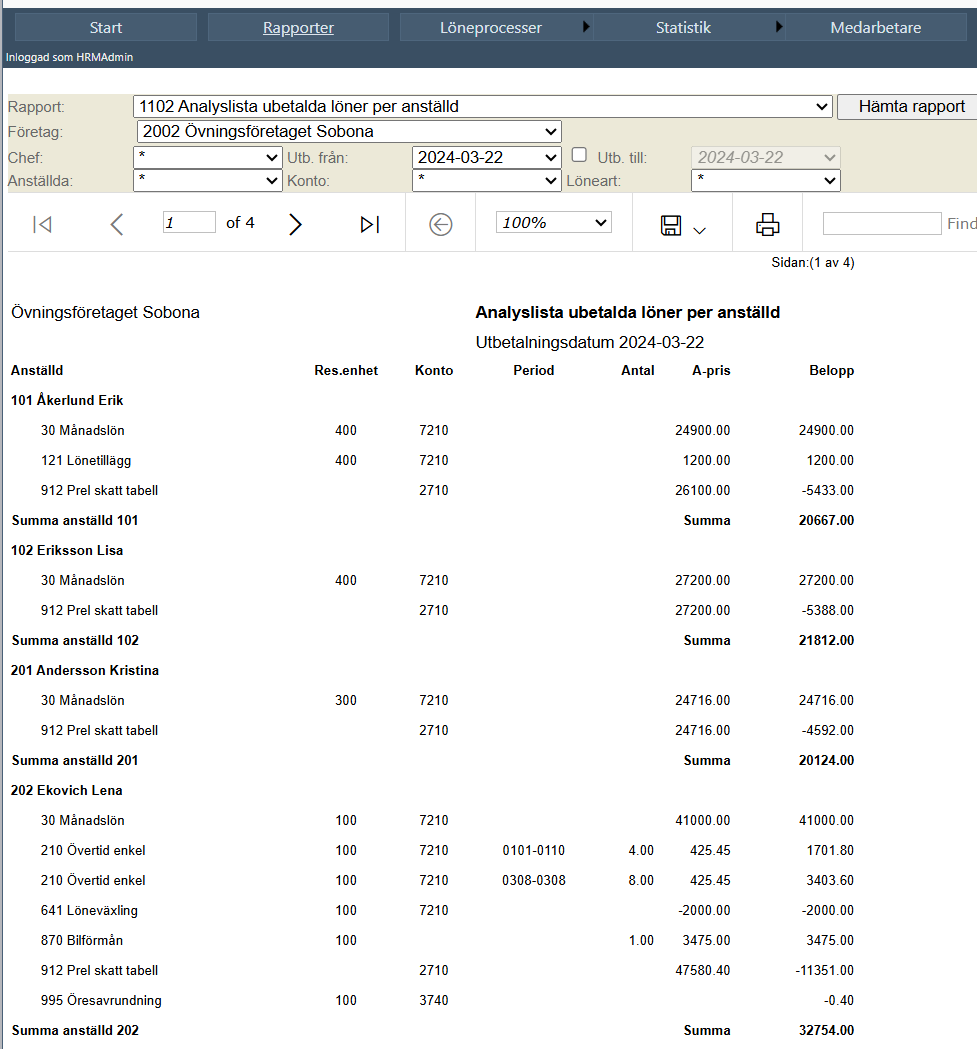Open the Start menu item
Screen dimensions: 977x1049
(x=106, y=27)
